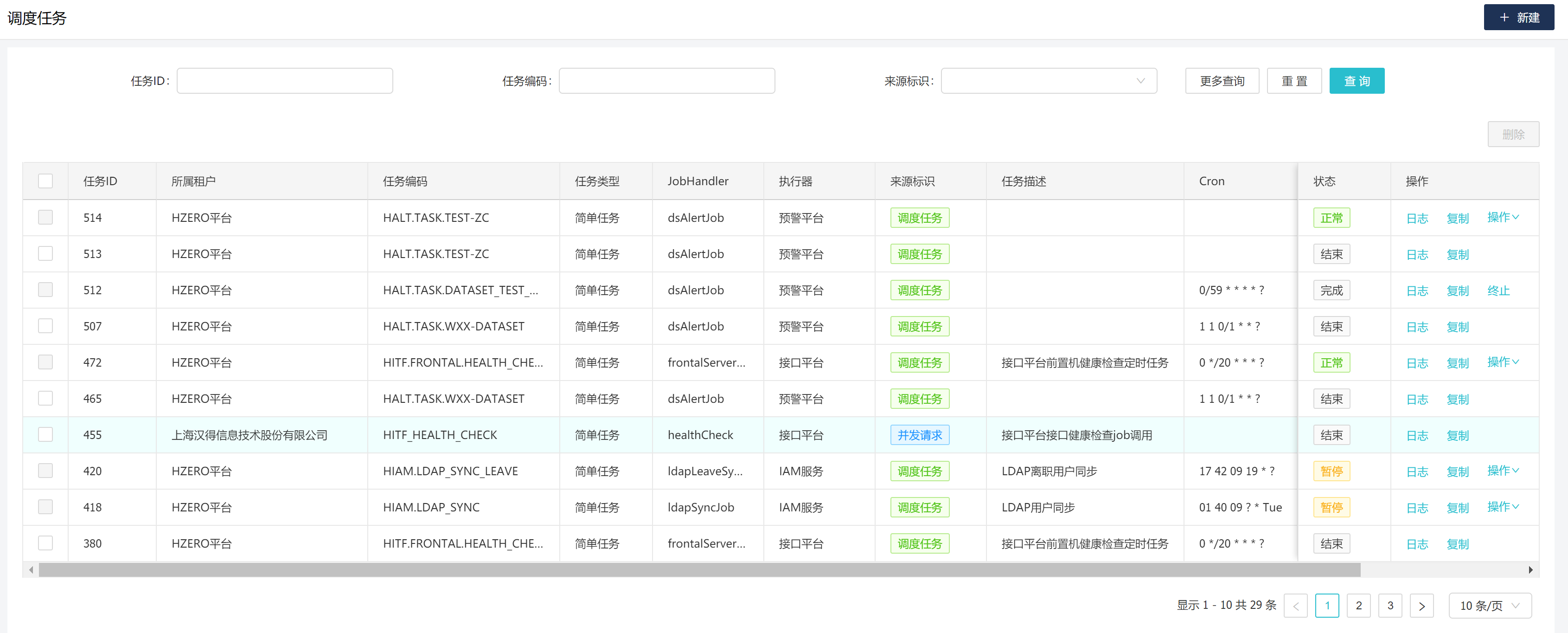Check the row for task 512

coord(45,290)
